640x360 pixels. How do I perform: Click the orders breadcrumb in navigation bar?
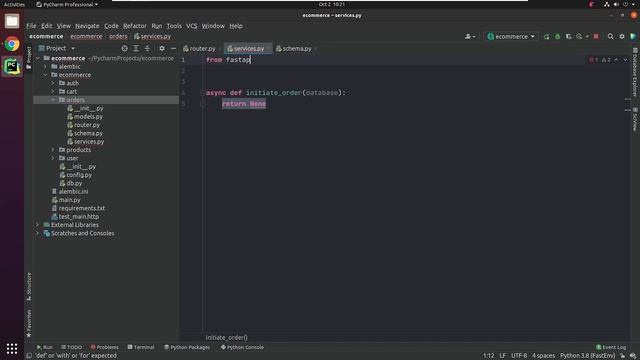pyautogui.click(x=118, y=36)
